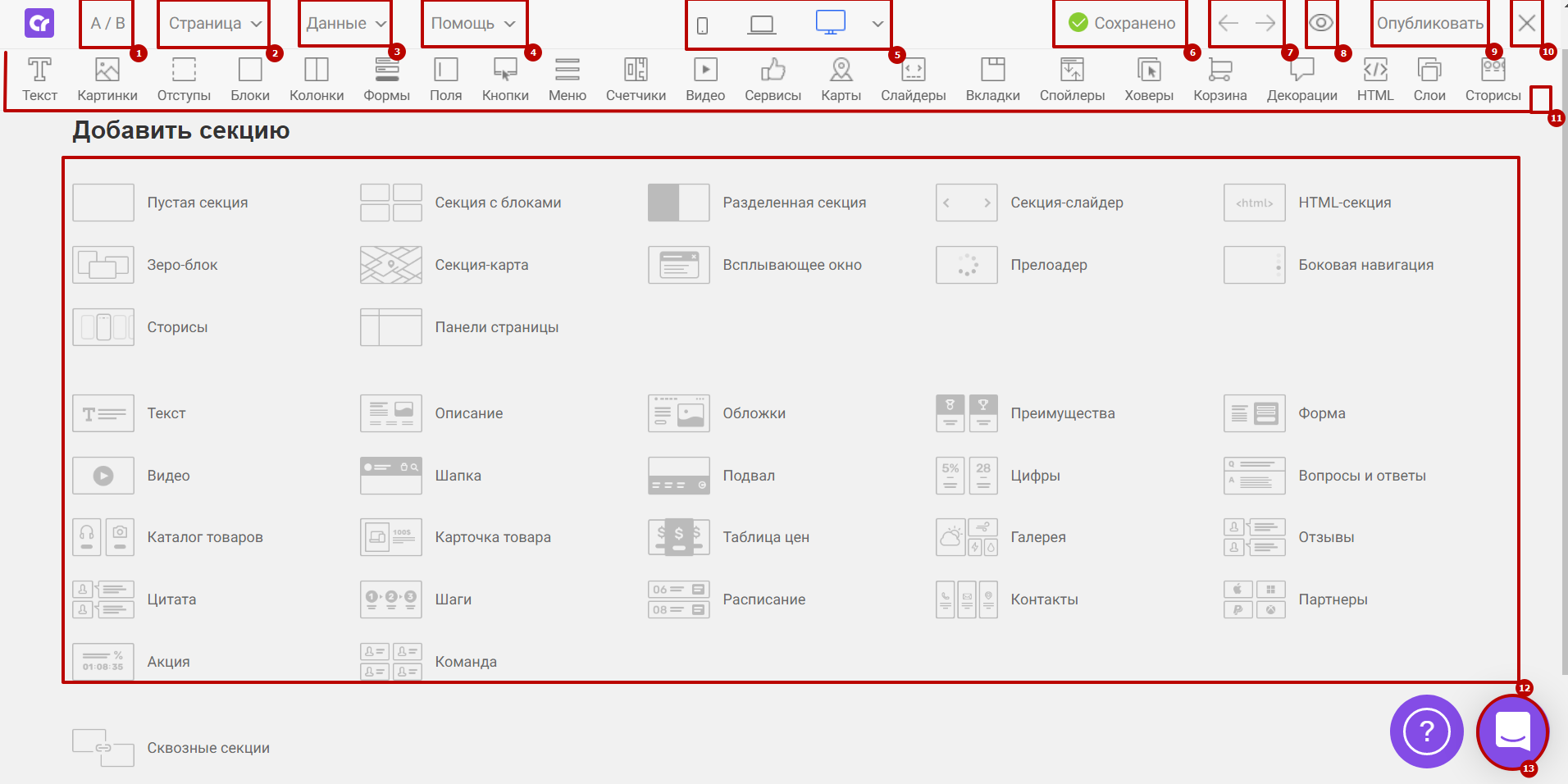1568x784 pixels.
Task: Open the Слои widget tool
Action: click(x=1429, y=80)
